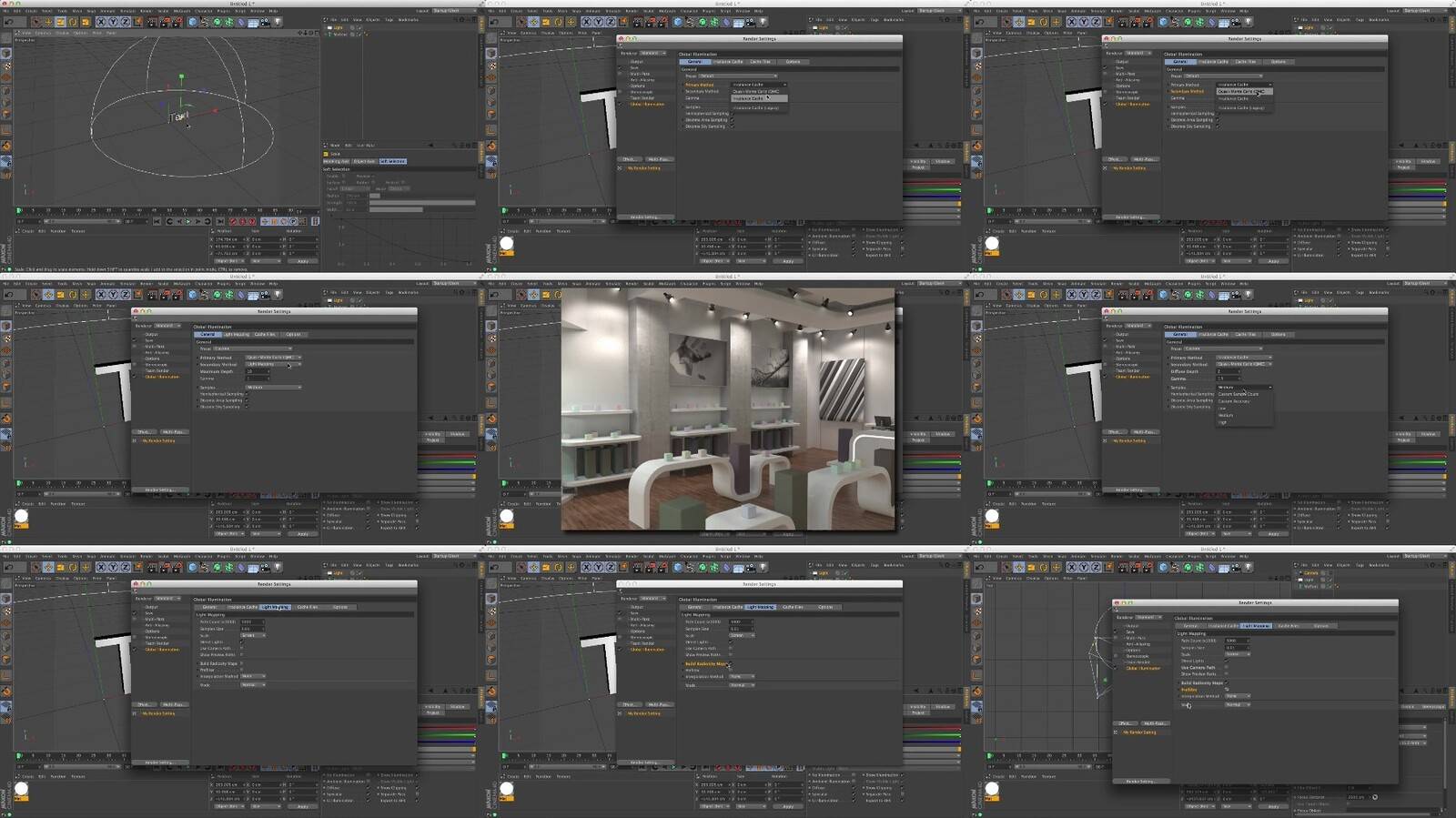Screen dimensions: 1456x818
Task: Toggle Discrete Area Sampling checkbox in top-middle frame
Action: point(732,120)
